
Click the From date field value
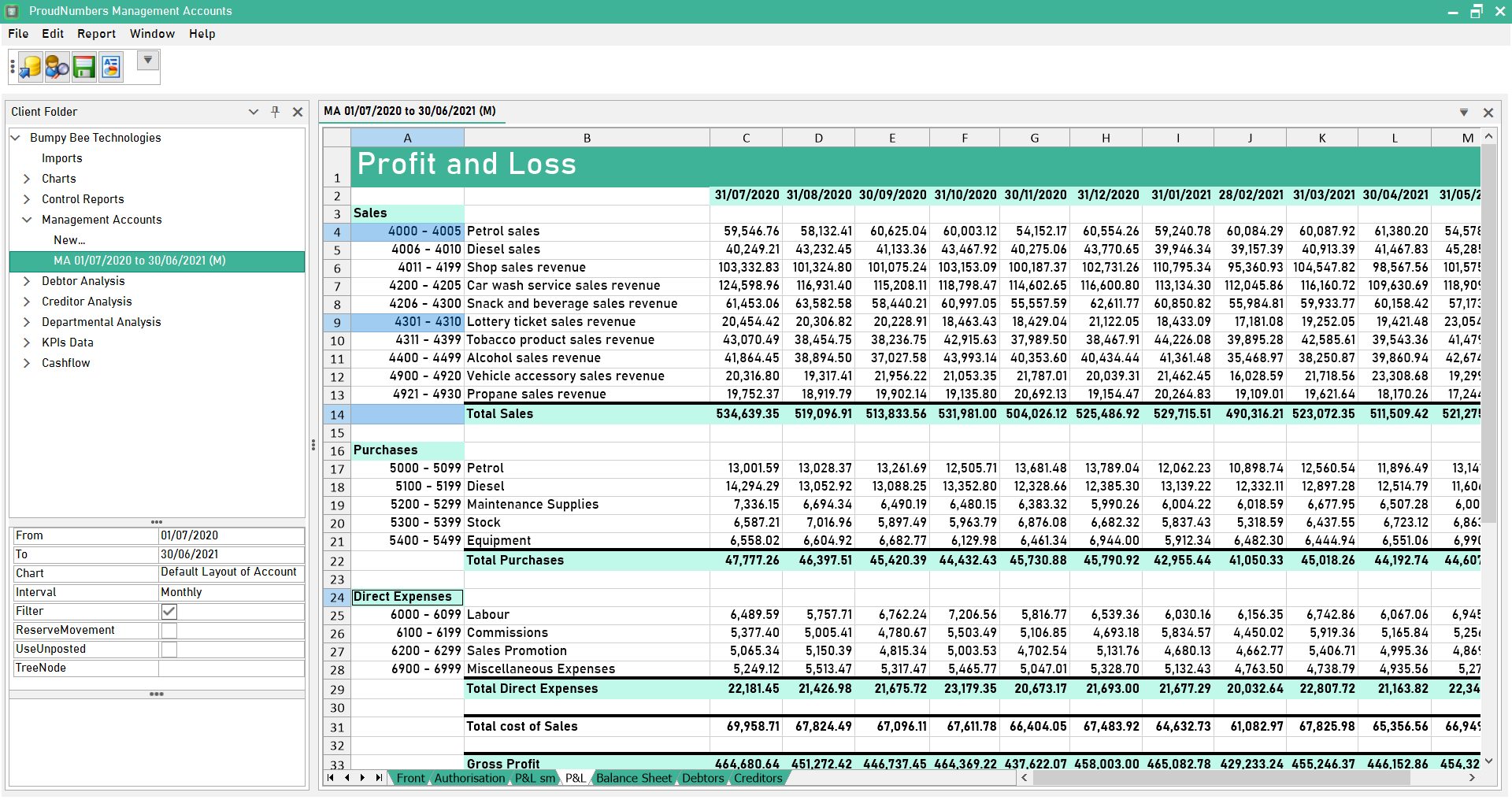[231, 535]
